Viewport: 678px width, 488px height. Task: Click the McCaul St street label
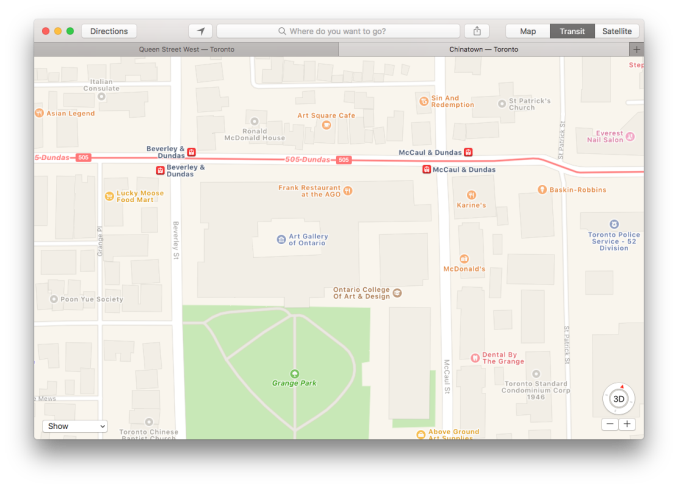[x=447, y=376]
